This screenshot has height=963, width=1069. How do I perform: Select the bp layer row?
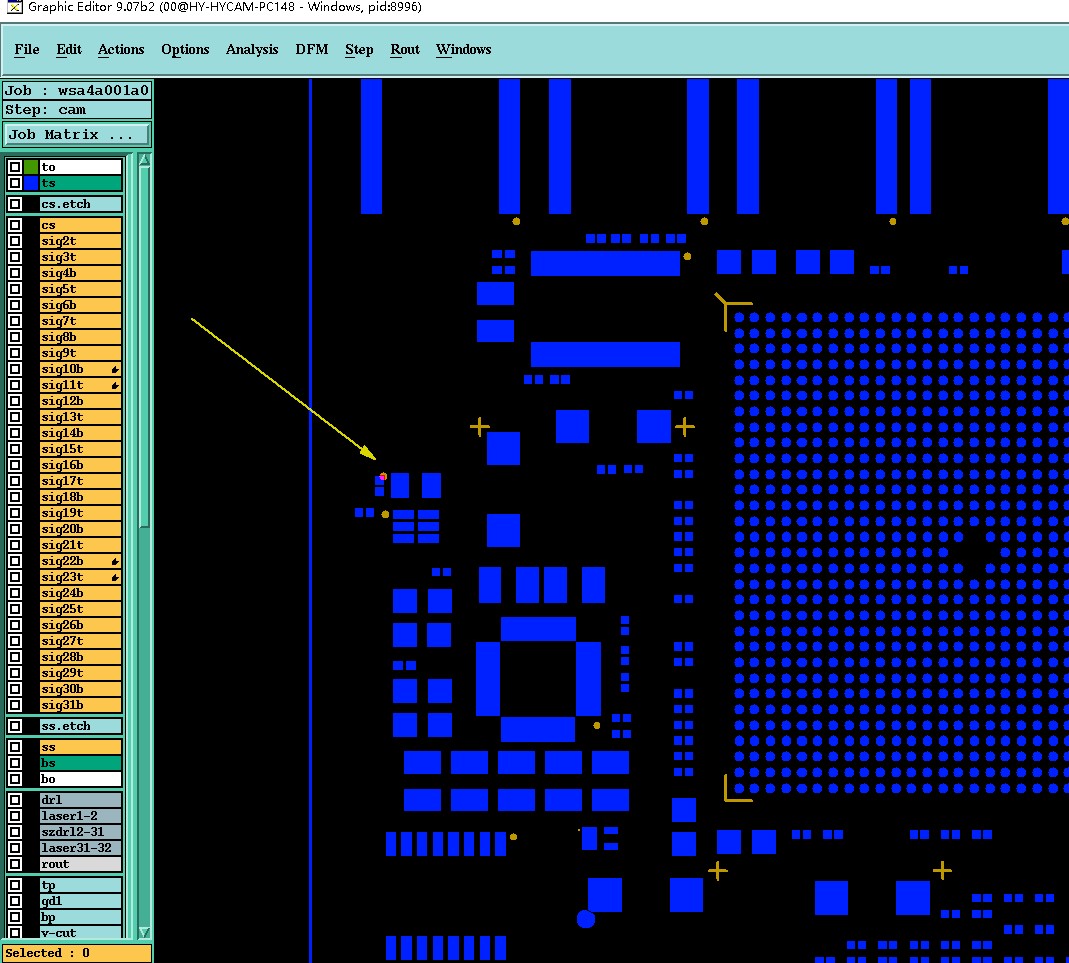(80, 917)
